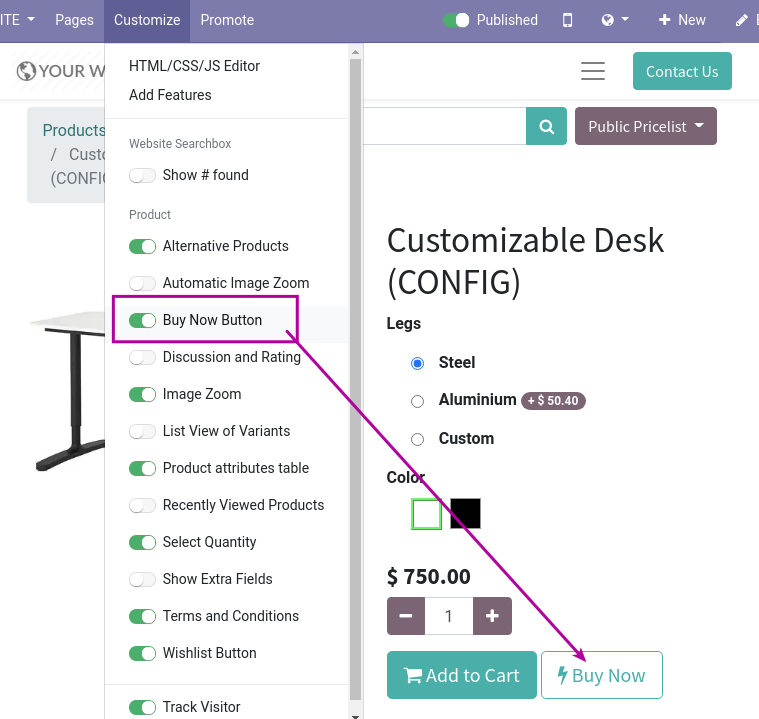Enable Discussion and Rating toggle
Viewport: 759px width, 719px height.
click(142, 357)
